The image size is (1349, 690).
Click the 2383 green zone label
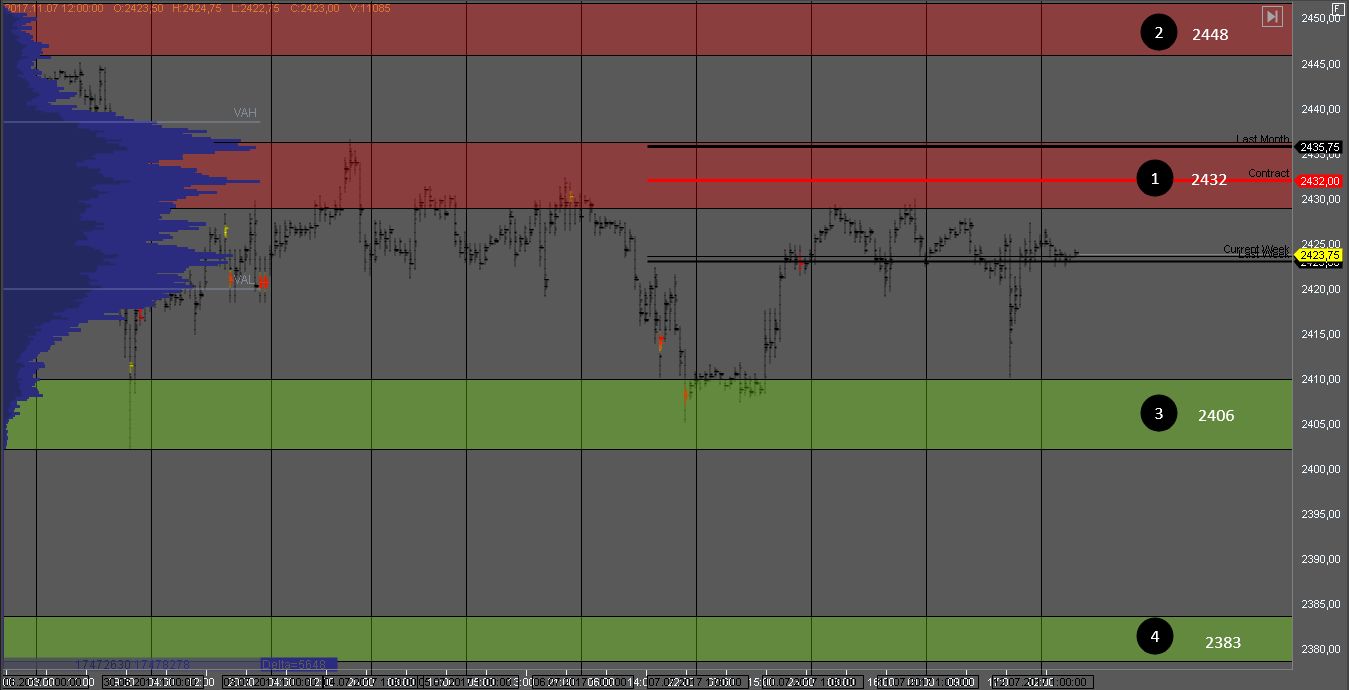(x=1222, y=642)
